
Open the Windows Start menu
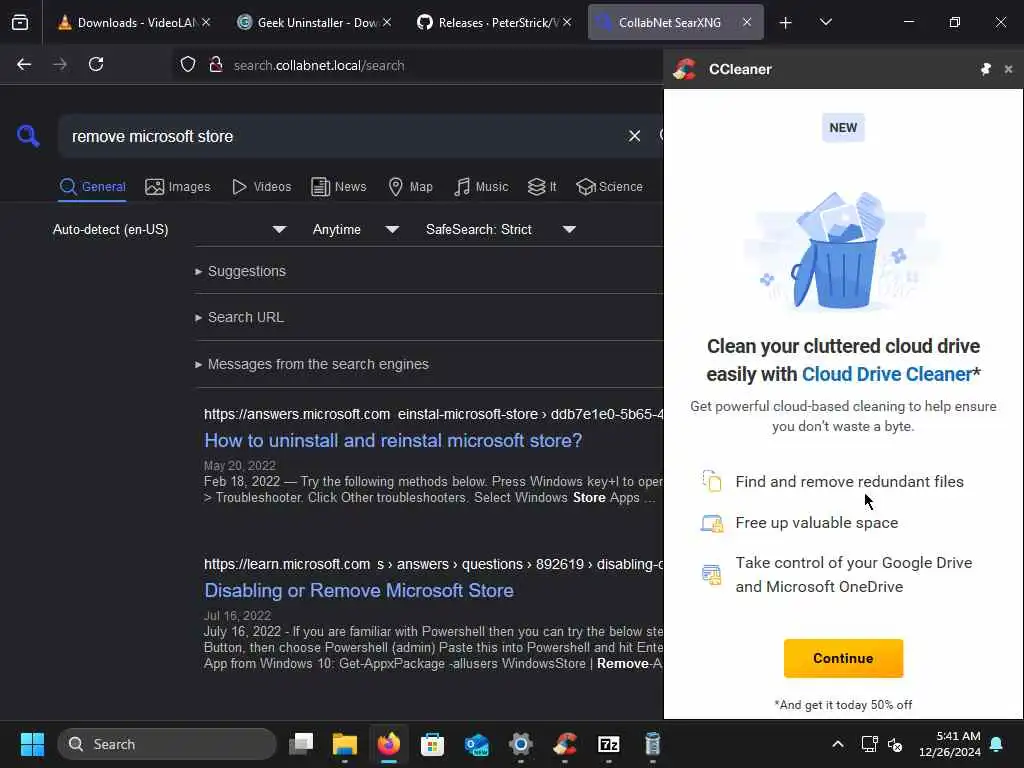pos(33,744)
